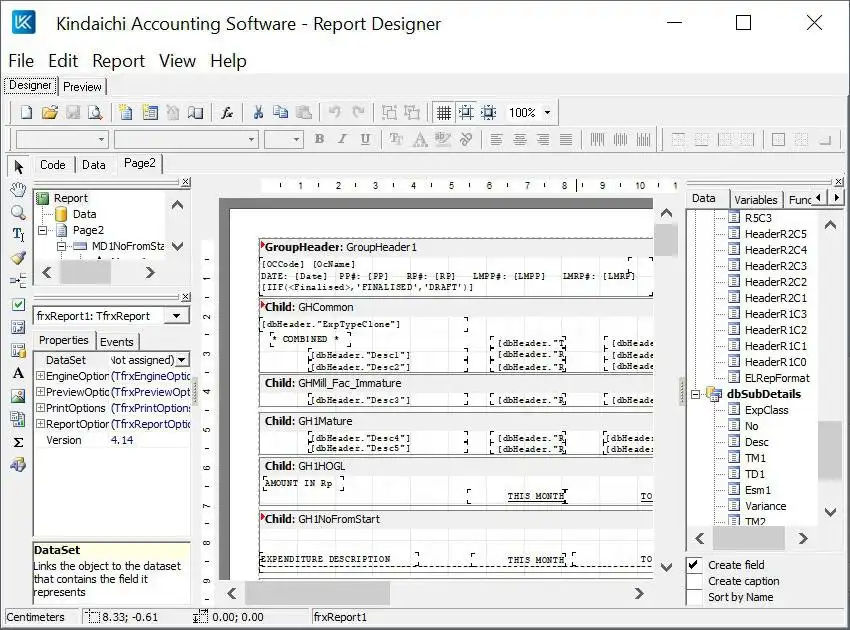Enable the Sort by Name checkbox
The width and height of the screenshot is (850, 630).
[694, 597]
